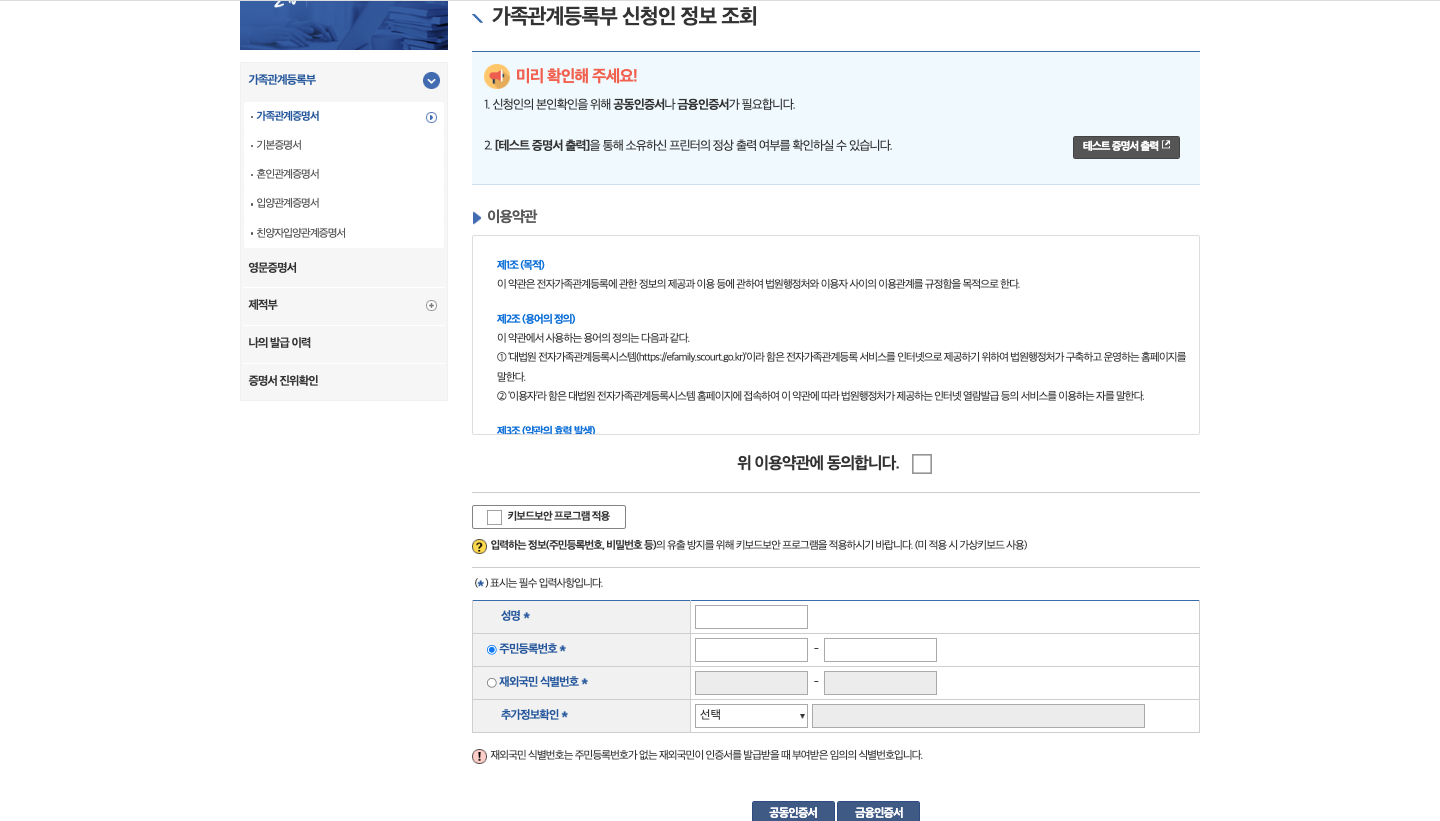Viewport: 1440px width, 821px height.
Task: Click the second 주민등록번호 input field
Action: 880,650
